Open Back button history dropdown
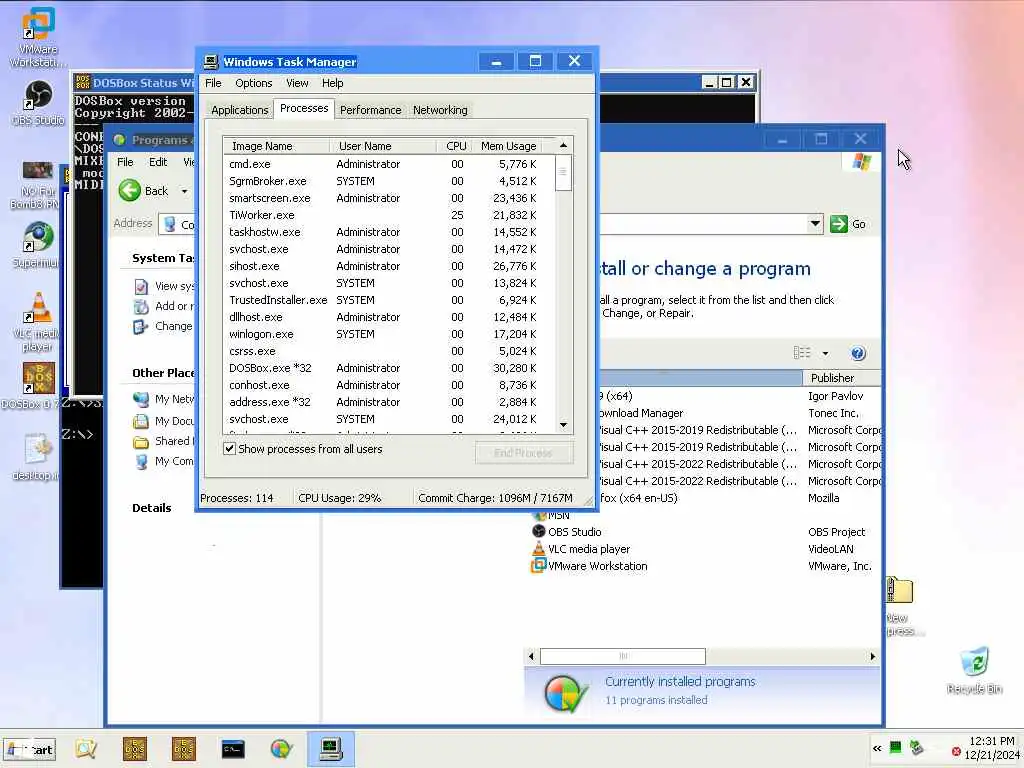1024x768 pixels. tap(185, 191)
